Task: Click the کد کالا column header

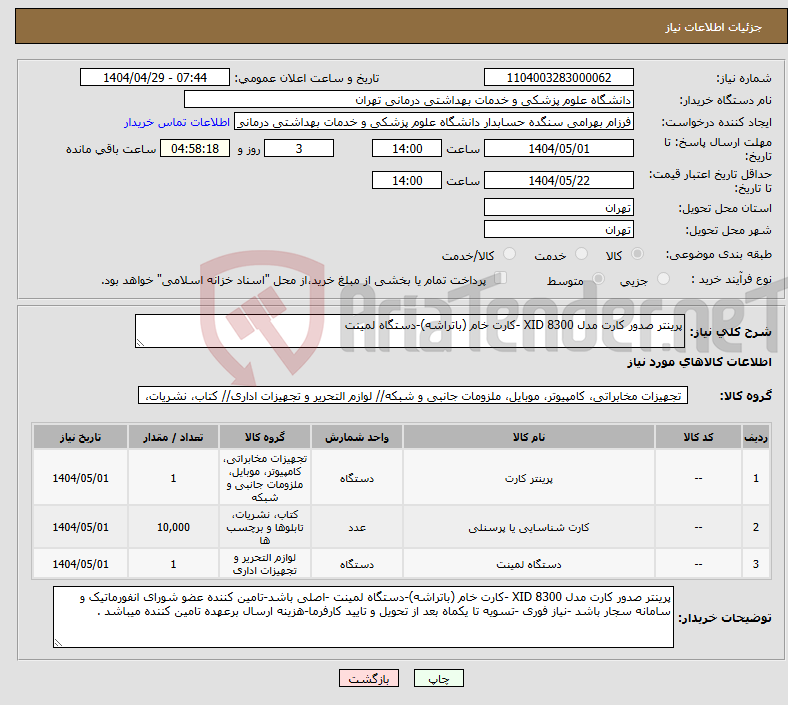Action: coord(698,437)
